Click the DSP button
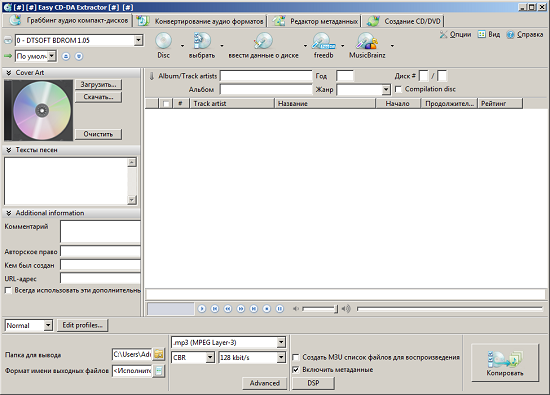Viewport: 550px width, 395px height. (x=313, y=383)
